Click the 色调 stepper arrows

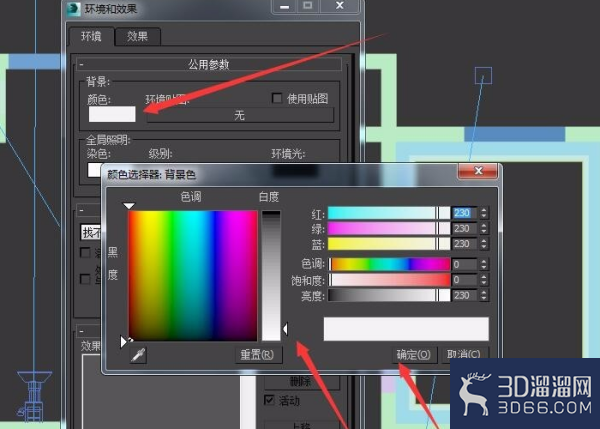pyautogui.click(x=484, y=264)
